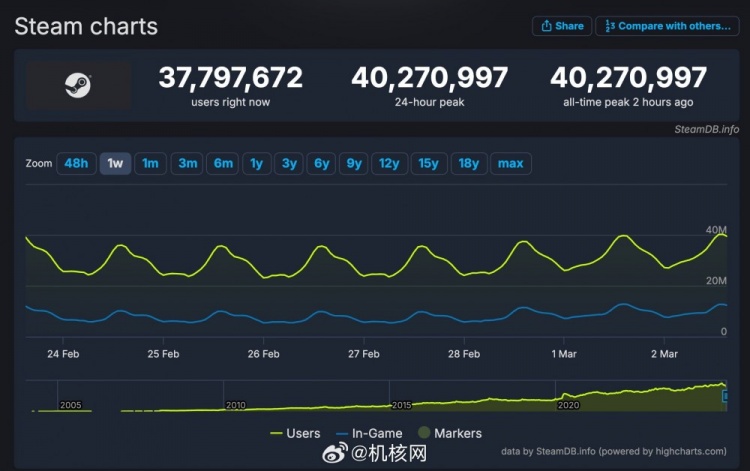Click the share arrow icon
The height and width of the screenshot is (471, 750).
[x=546, y=26]
